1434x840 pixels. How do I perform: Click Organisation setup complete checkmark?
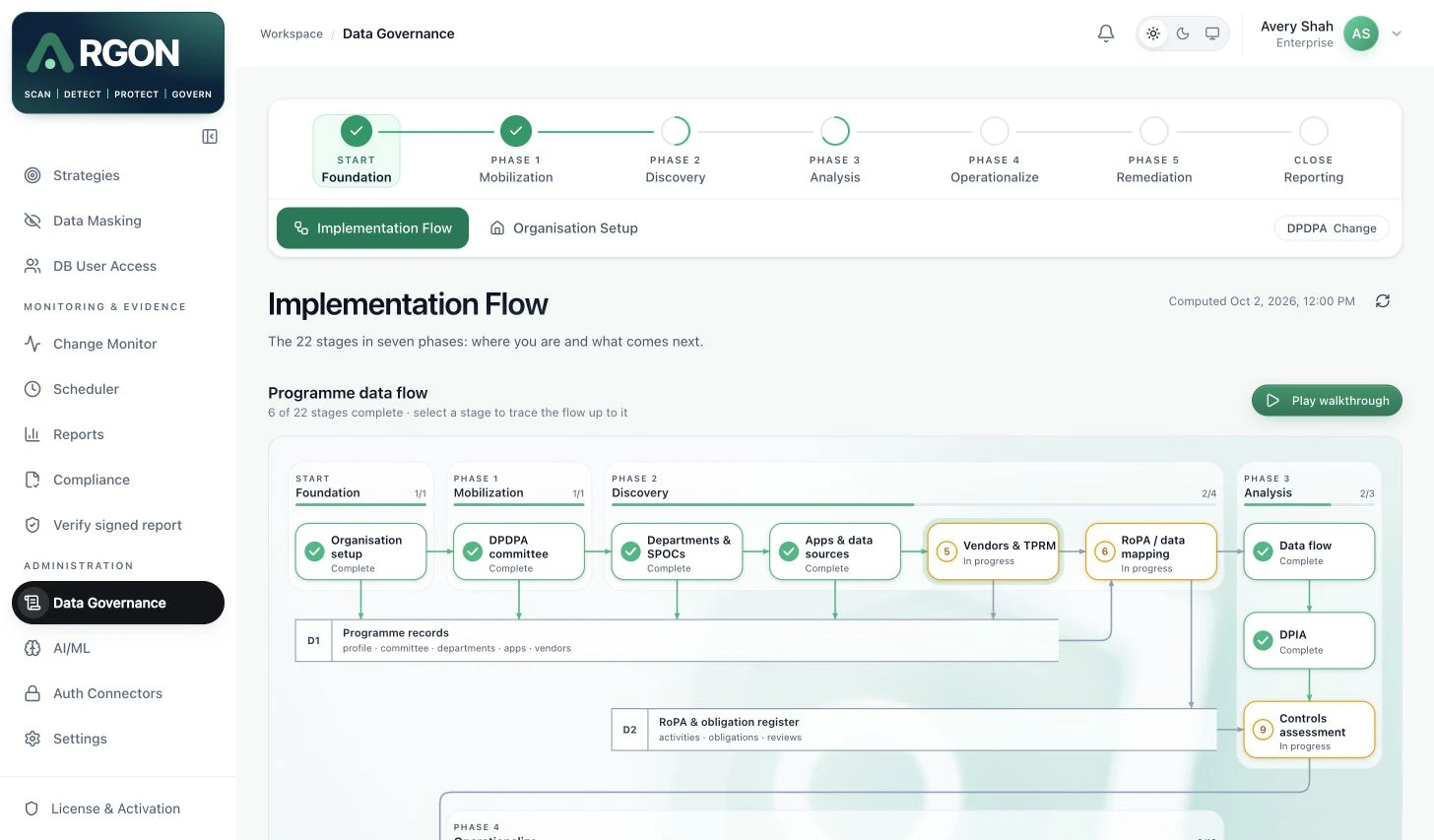[314, 551]
